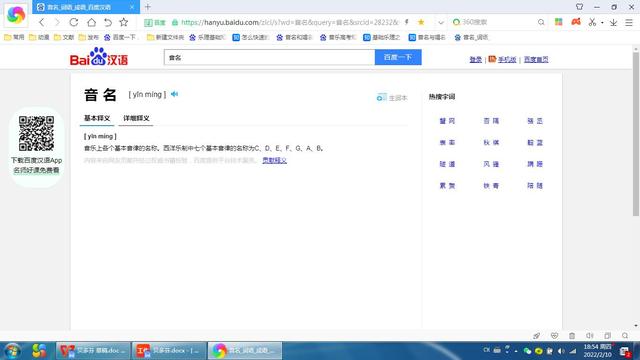Click the scissors screenshot tool icon
This screenshot has height=360, width=640.
[x=592, y=22]
